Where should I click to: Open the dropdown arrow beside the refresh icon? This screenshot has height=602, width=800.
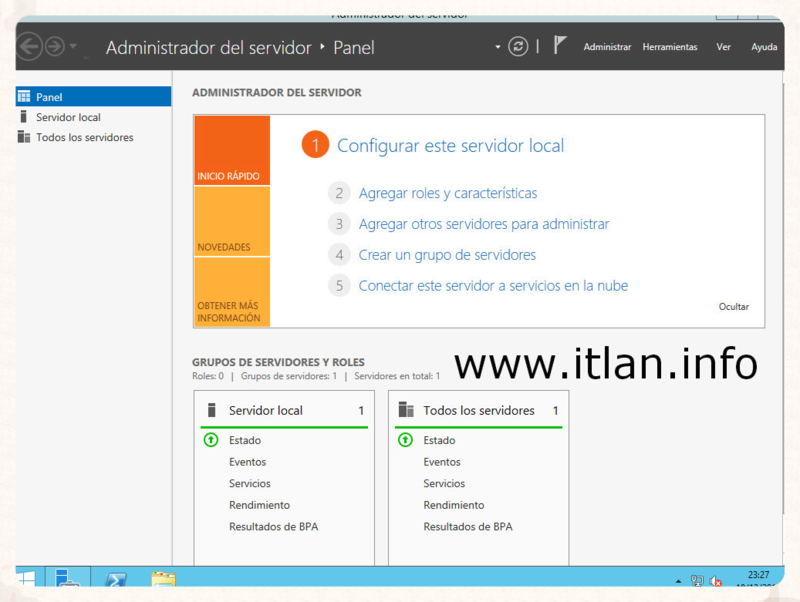[497, 46]
